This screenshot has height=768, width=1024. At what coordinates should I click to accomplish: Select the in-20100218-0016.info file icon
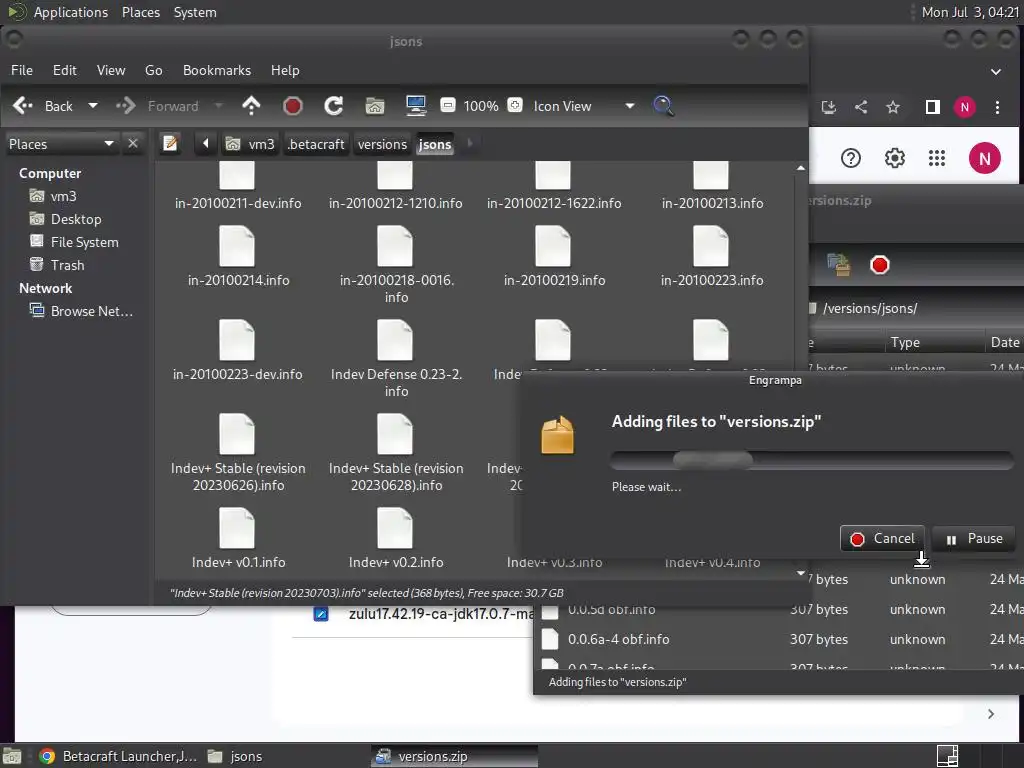pos(395,246)
